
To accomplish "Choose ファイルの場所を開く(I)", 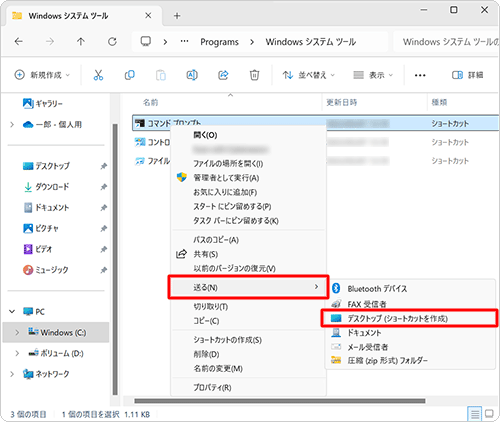I will [x=248, y=164].
